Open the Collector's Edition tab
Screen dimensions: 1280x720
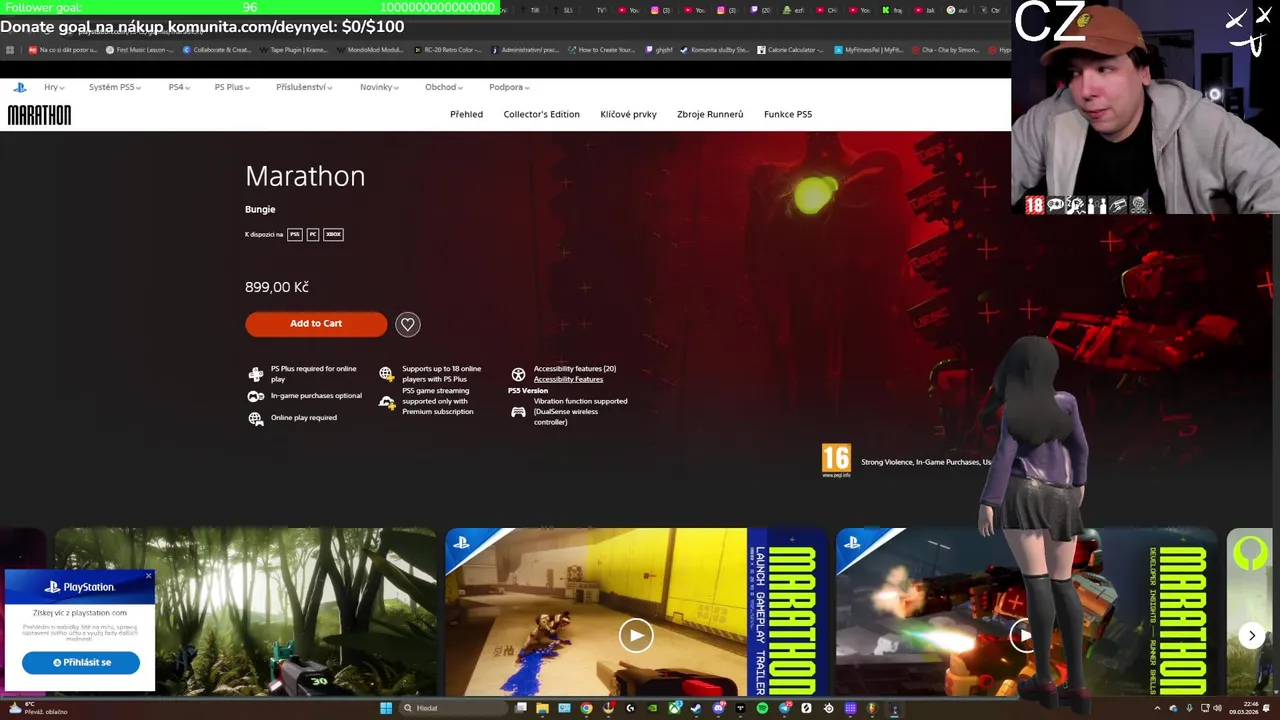click(541, 114)
